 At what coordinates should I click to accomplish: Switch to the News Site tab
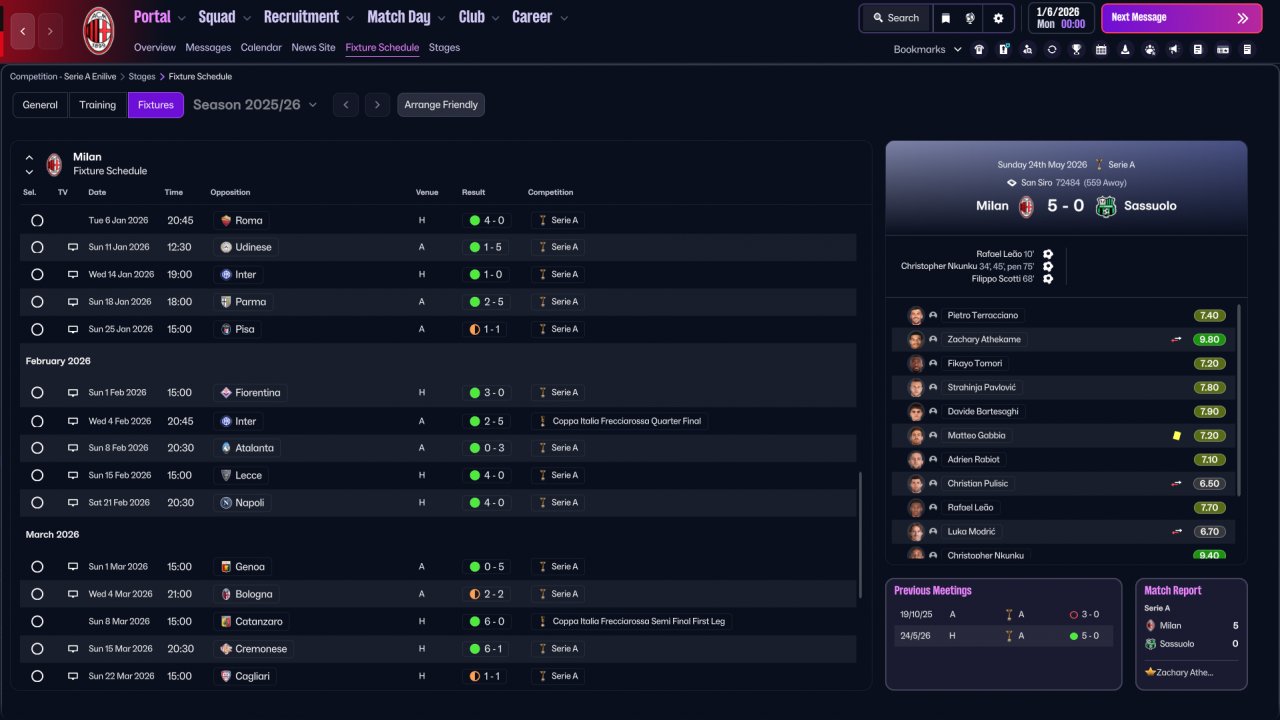click(313, 47)
